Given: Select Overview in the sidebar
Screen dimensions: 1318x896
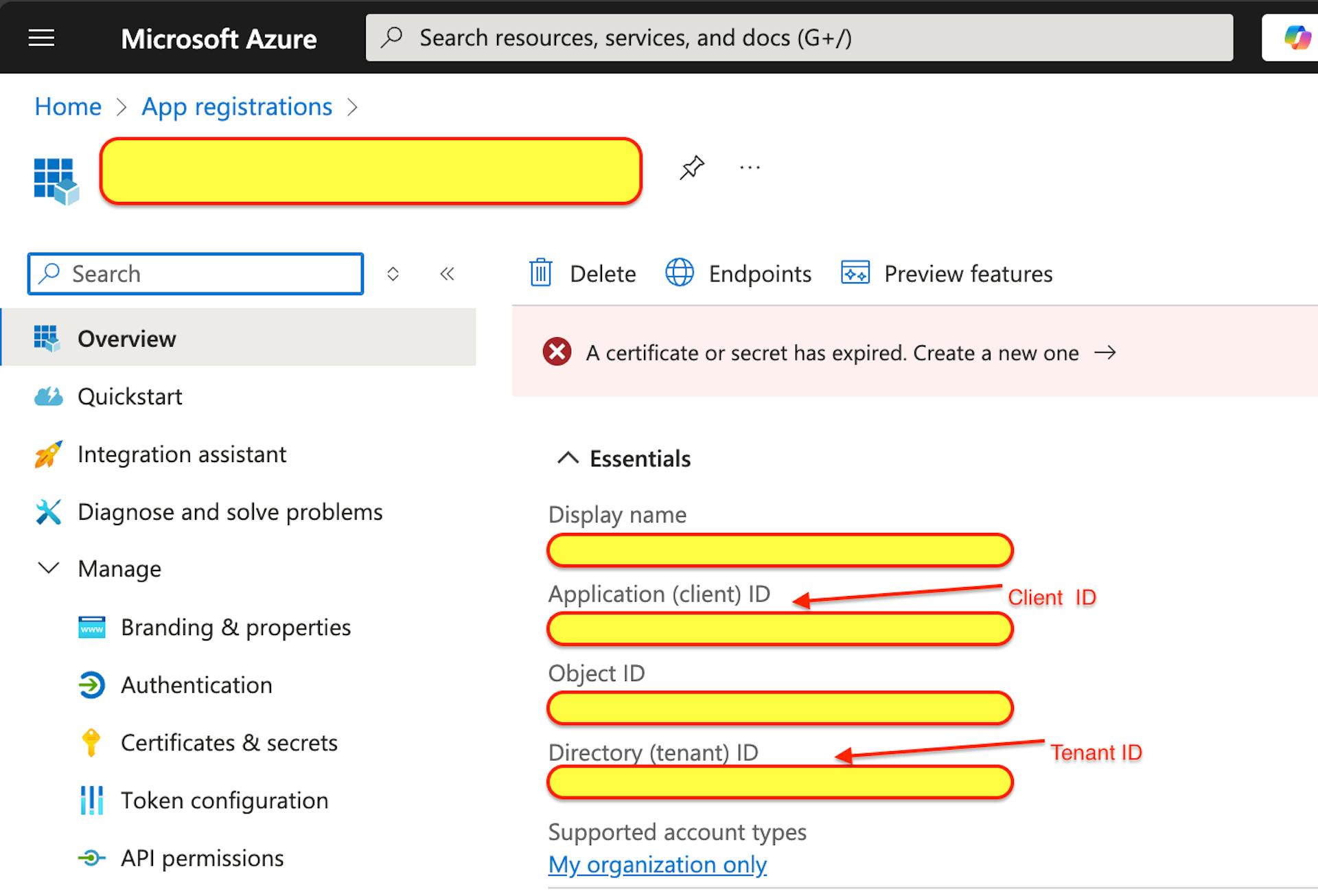Looking at the screenshot, I should (x=127, y=338).
